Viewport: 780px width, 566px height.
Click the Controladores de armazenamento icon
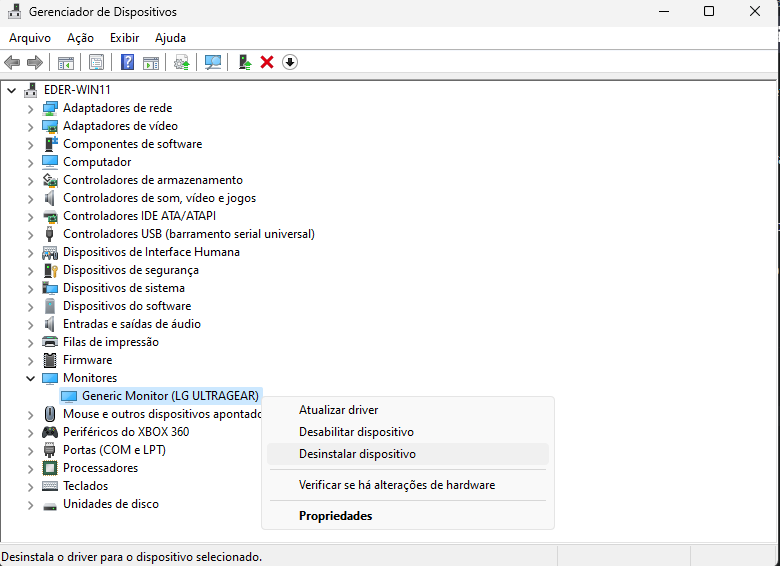[50, 180]
